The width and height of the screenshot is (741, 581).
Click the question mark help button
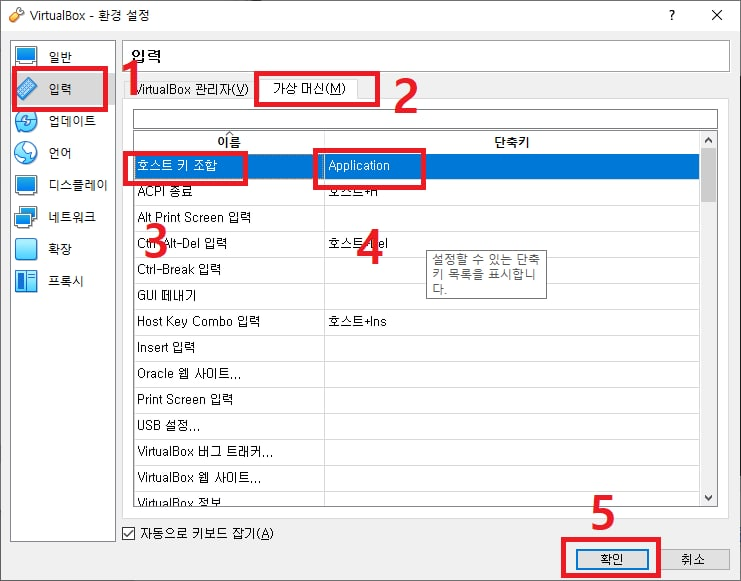(672, 15)
